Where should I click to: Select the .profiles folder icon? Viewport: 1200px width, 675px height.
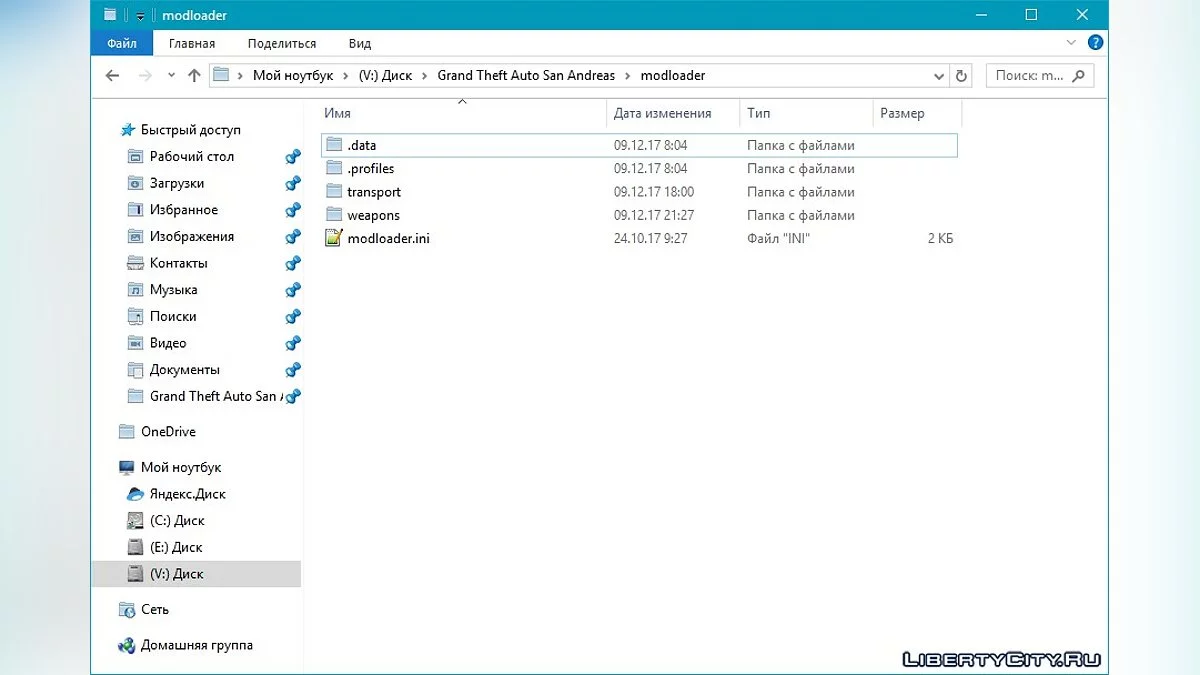coord(334,169)
